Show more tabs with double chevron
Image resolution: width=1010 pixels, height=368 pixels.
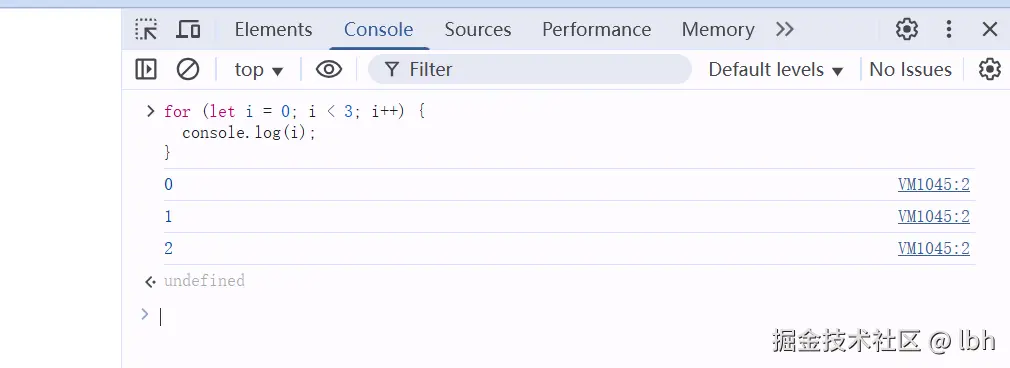click(785, 29)
